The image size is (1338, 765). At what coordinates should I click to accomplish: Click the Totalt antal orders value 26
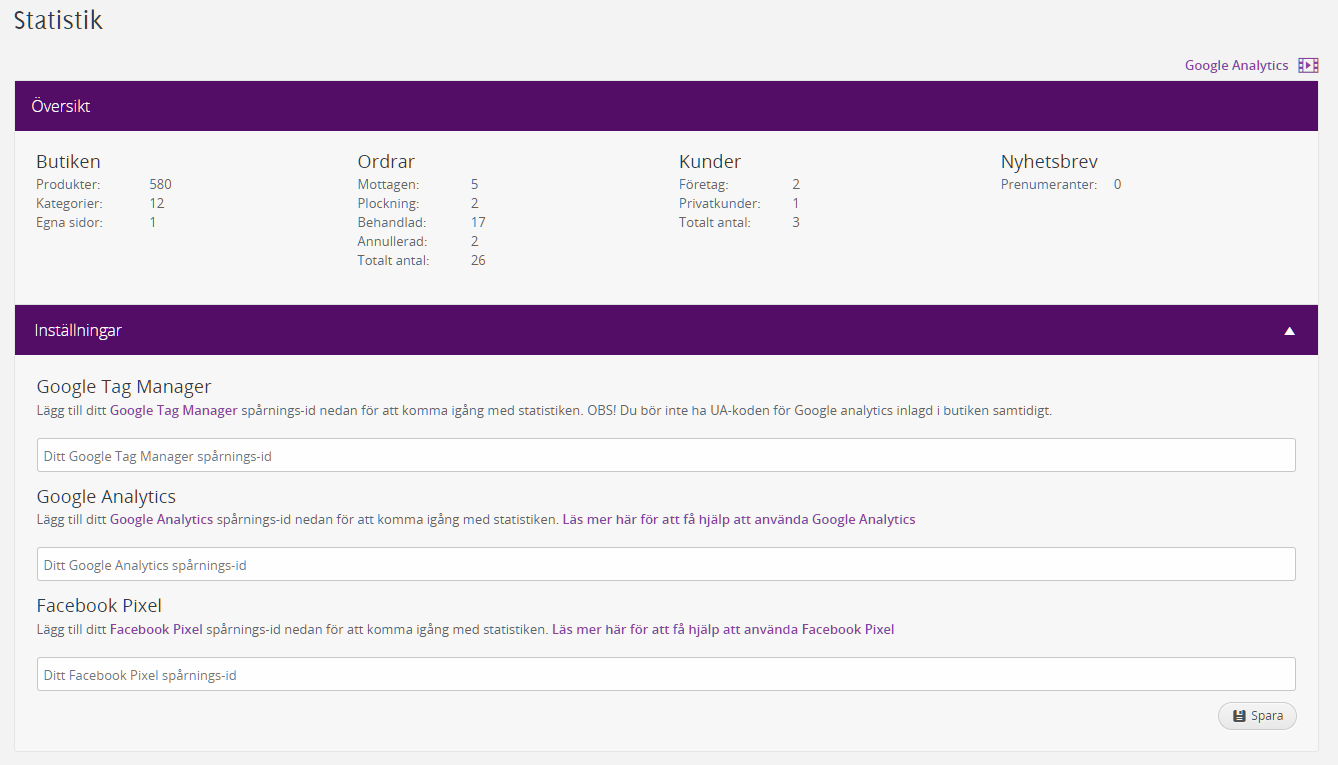tap(478, 260)
